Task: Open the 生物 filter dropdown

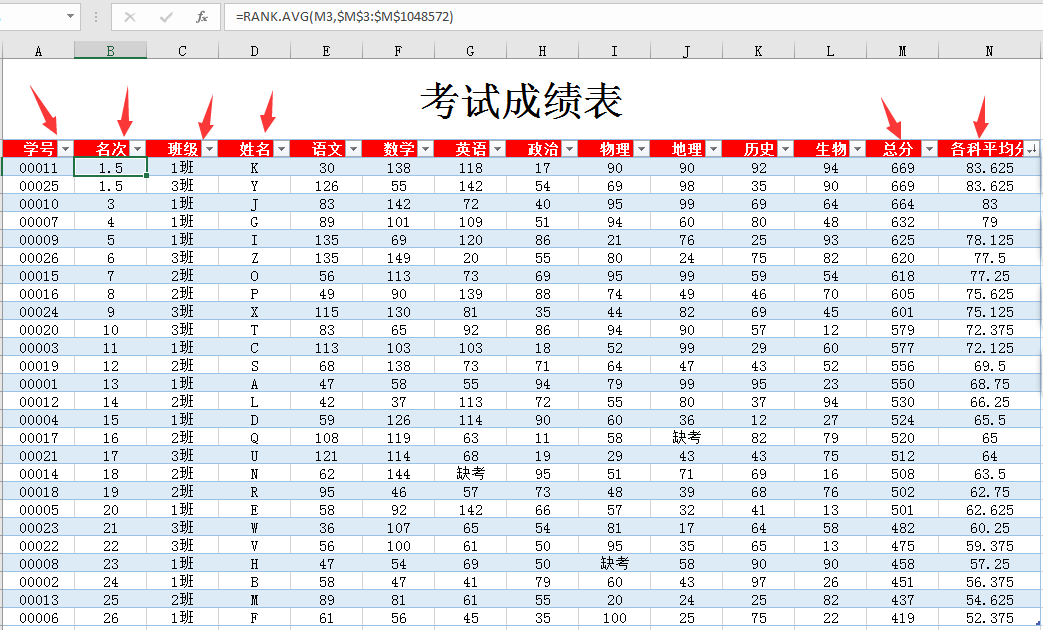Action: [858, 148]
